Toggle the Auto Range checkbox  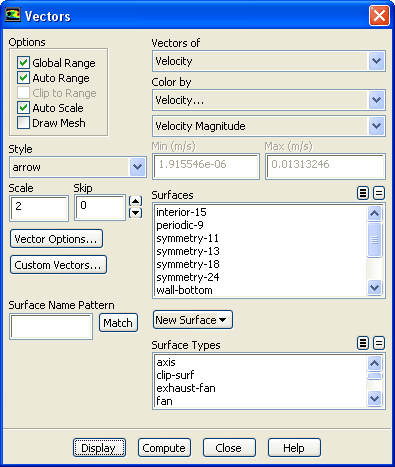coord(23,77)
